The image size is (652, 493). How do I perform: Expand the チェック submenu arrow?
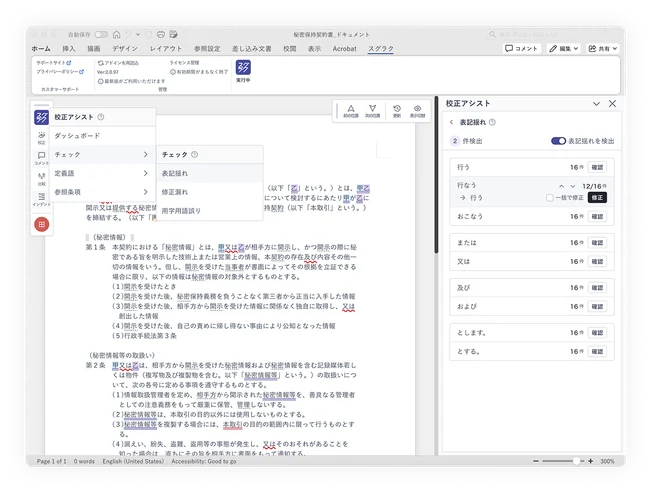pos(146,155)
